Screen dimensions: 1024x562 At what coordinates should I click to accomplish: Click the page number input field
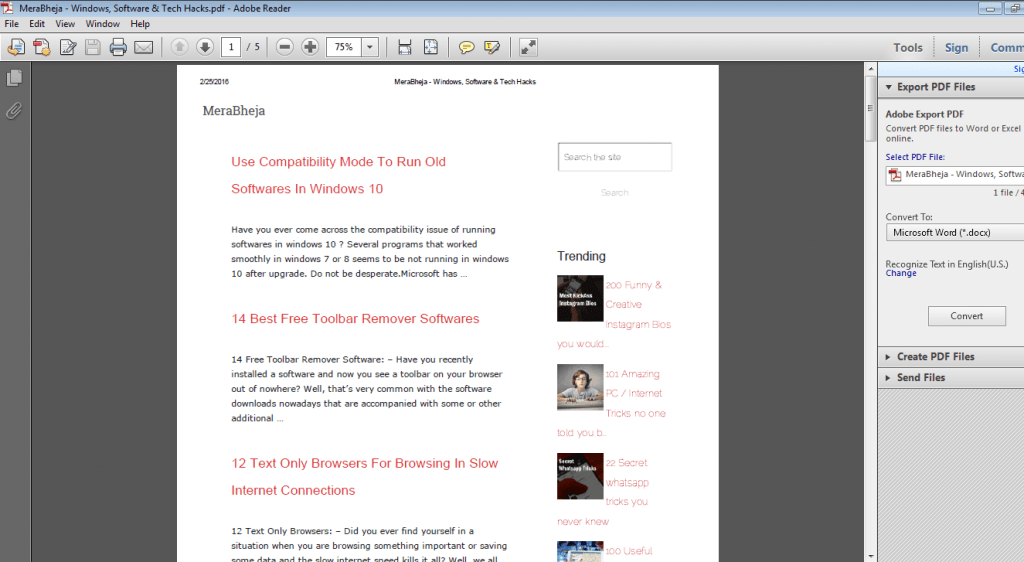coord(232,47)
